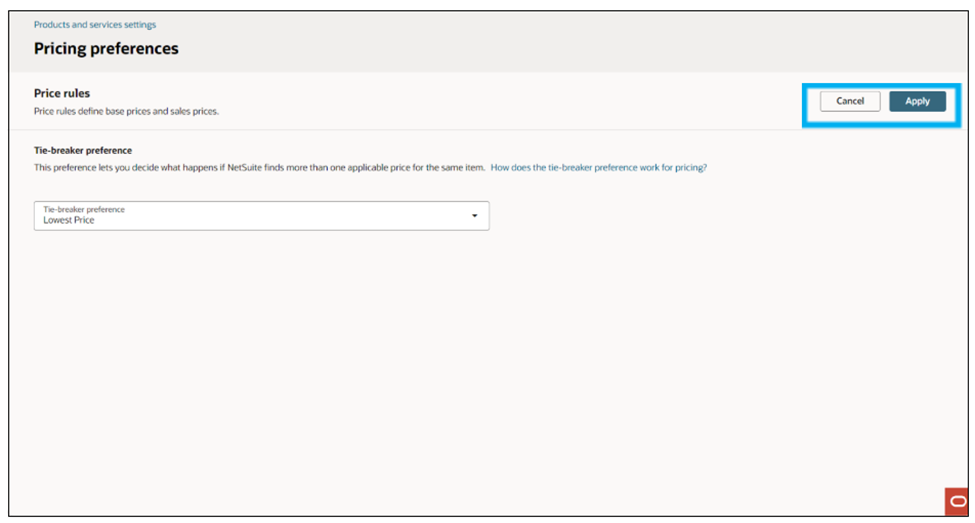
Task: Open the Products and services settings breadcrumb
Action: click(95, 25)
